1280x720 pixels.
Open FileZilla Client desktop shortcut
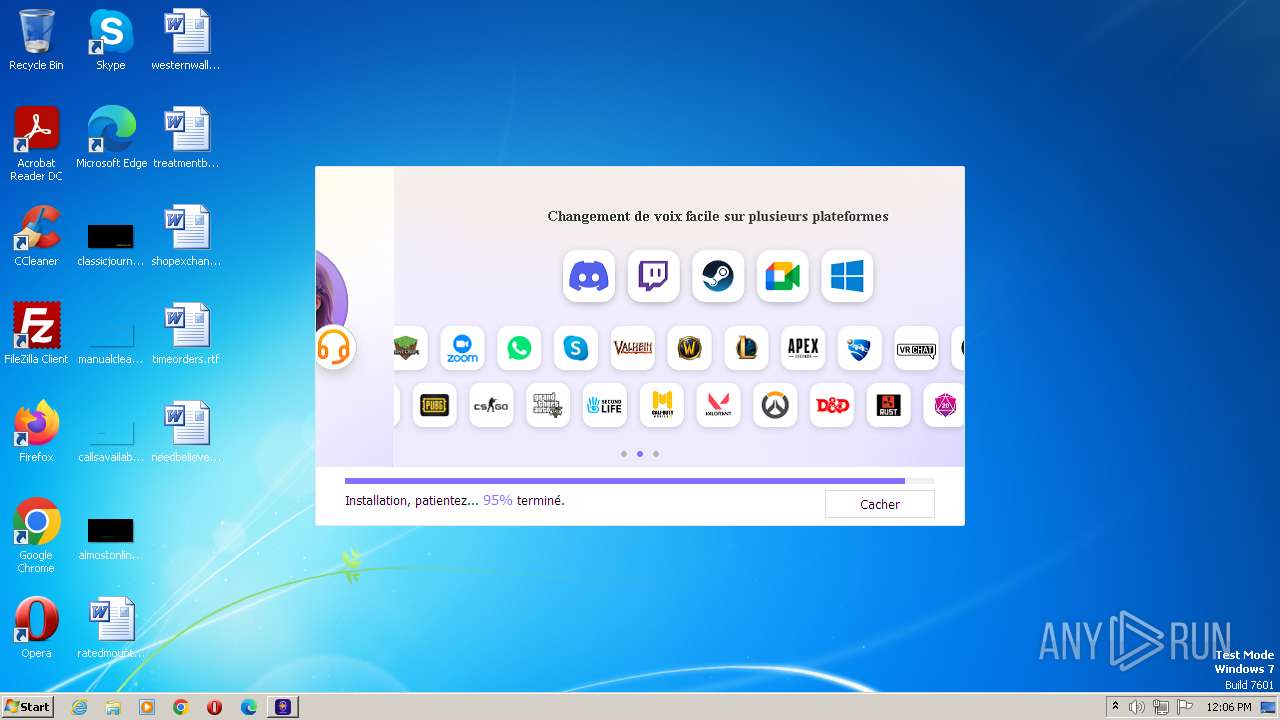point(36,334)
